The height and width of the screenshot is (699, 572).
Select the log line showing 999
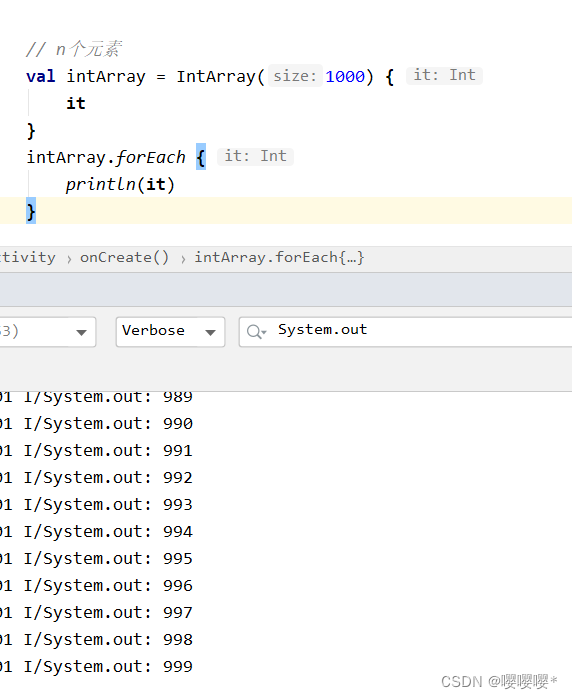[x=96, y=666]
